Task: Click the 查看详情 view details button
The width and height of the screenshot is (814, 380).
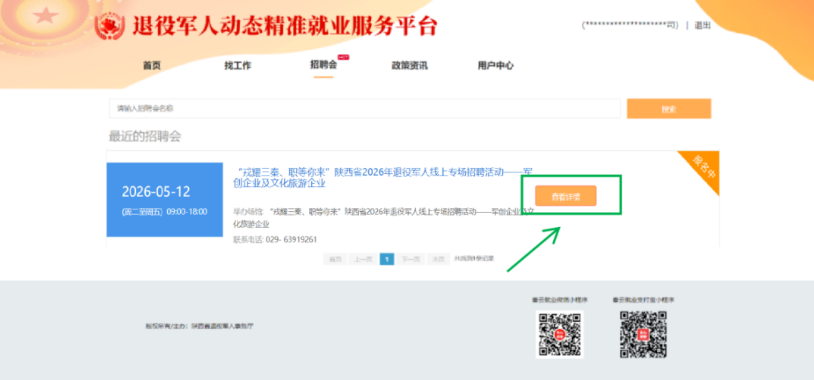Action: click(566, 196)
